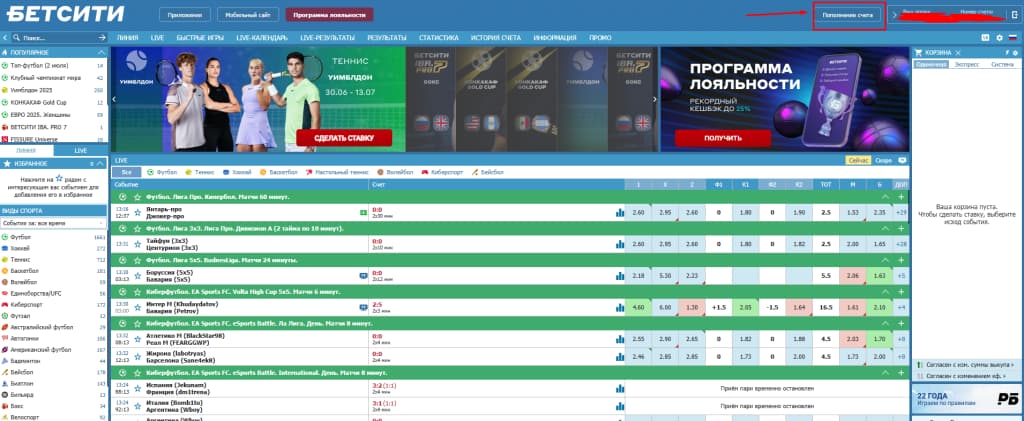
Task: Click the logout icon at the top right
Action: pyautogui.click(x=1015, y=14)
